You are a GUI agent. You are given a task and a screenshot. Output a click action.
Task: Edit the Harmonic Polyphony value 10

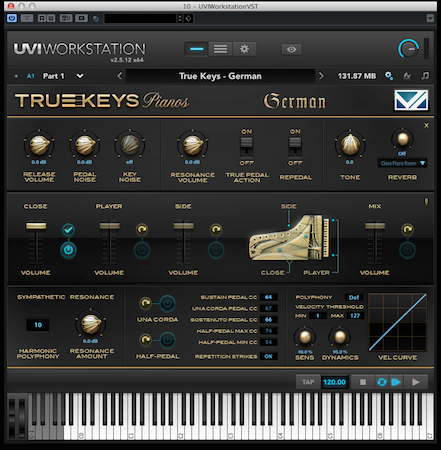tap(38, 325)
